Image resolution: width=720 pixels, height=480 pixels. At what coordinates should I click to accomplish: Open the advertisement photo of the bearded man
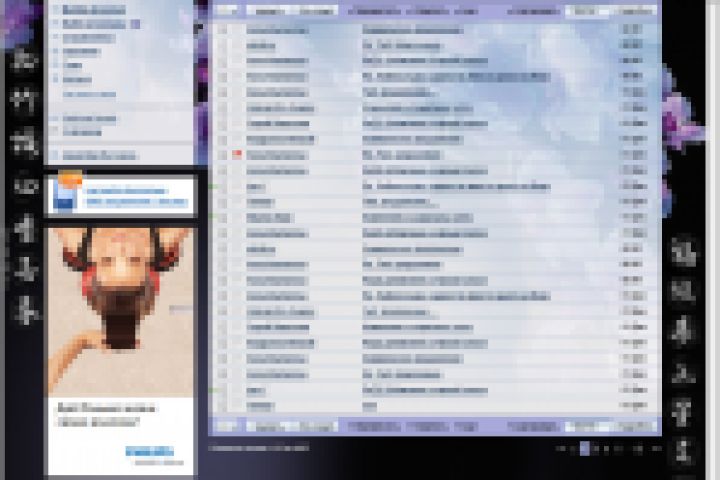click(121, 312)
